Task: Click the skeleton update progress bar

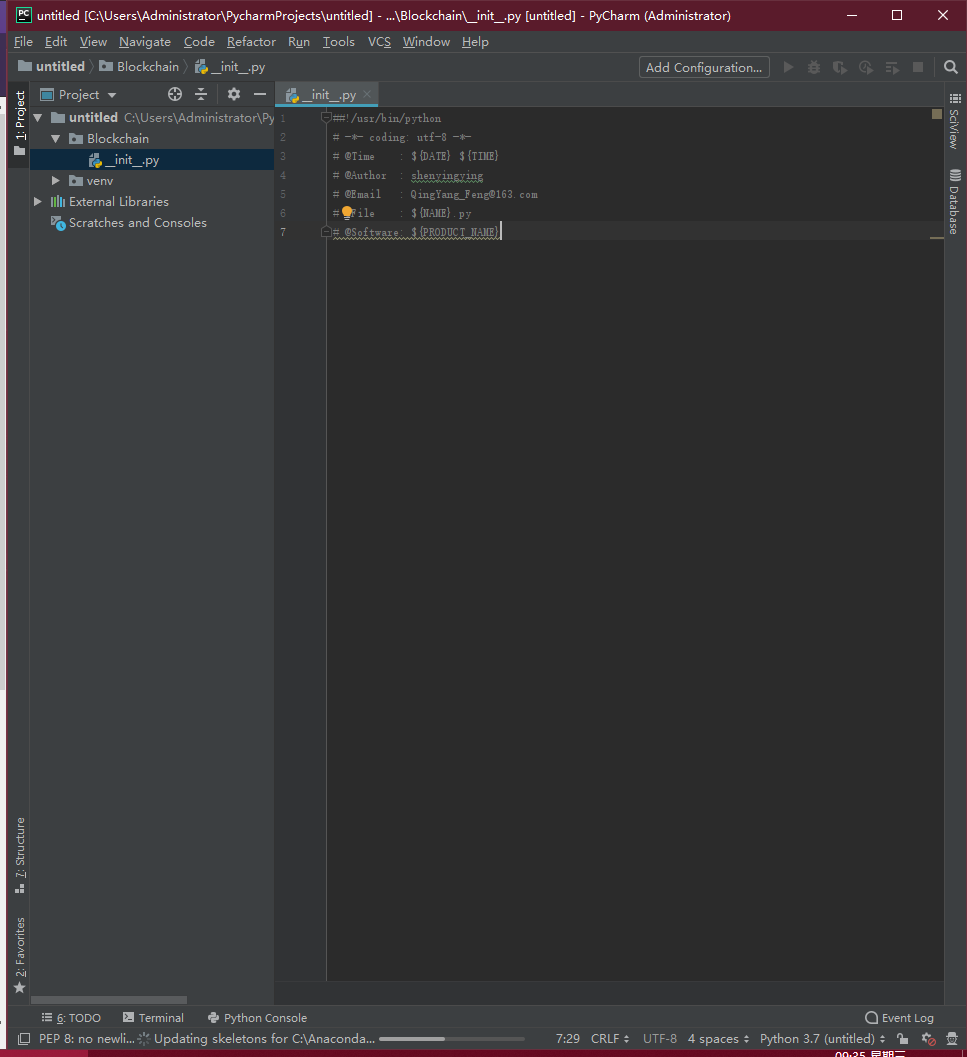Action: coord(451,1039)
